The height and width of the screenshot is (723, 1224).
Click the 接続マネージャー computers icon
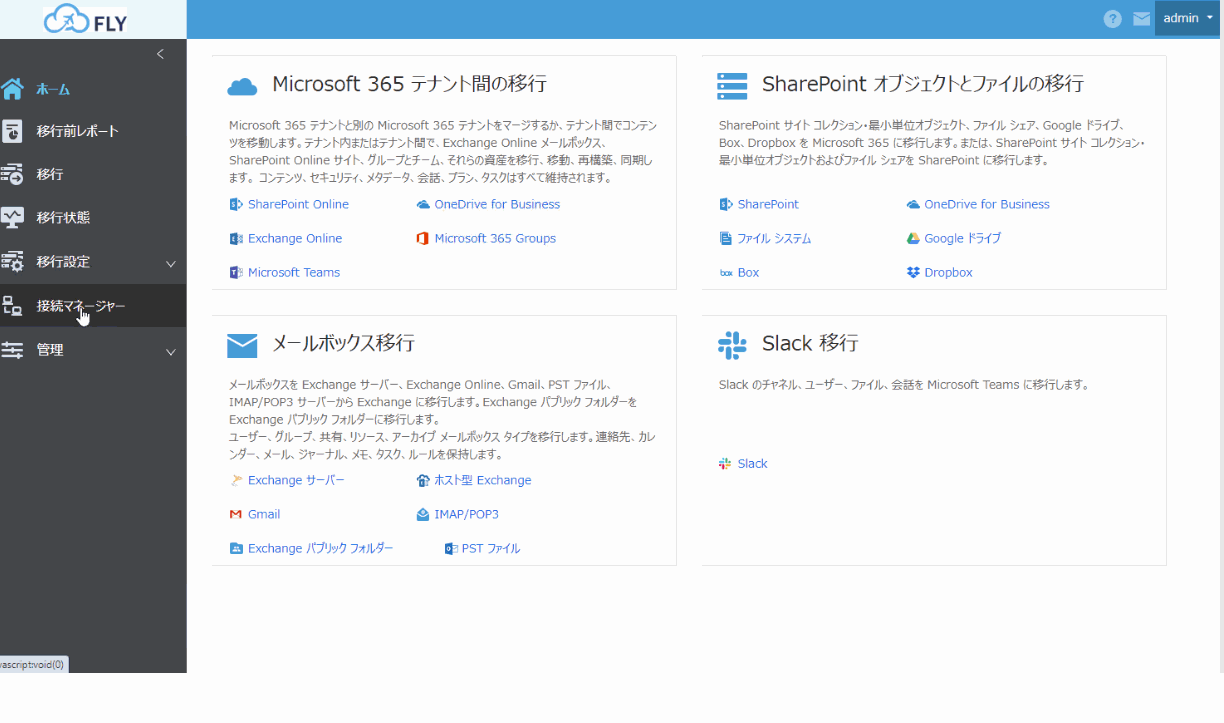pos(12,306)
